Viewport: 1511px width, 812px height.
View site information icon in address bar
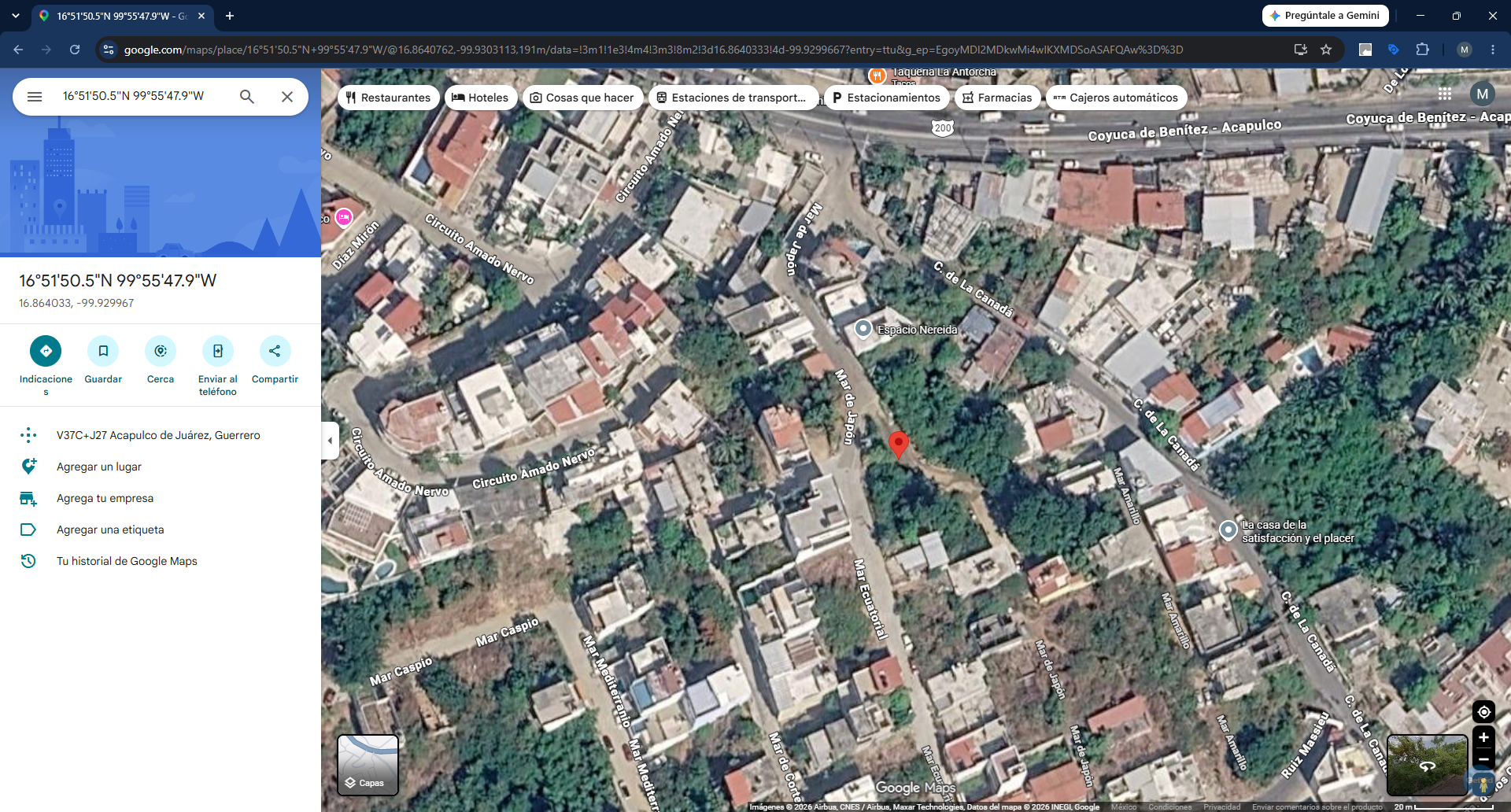point(109,50)
